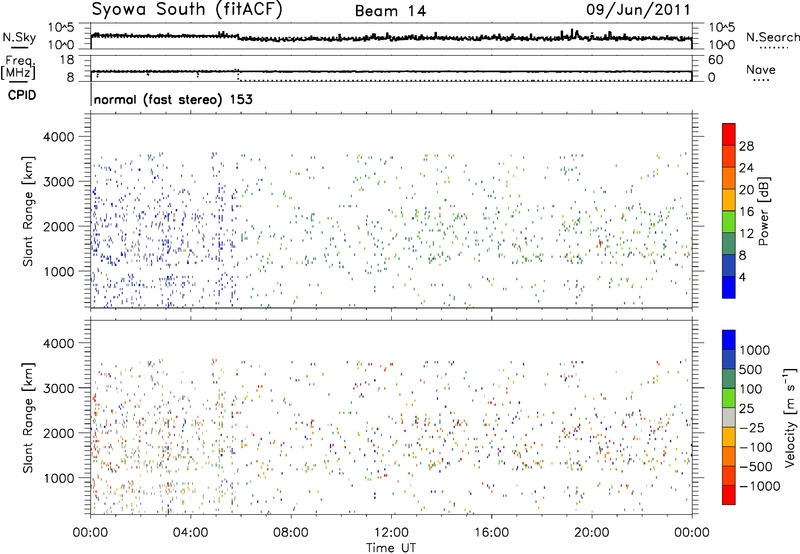The height and width of the screenshot is (554, 800).
Task: Click the 'N.Sky' legend label
Action: coord(19,37)
